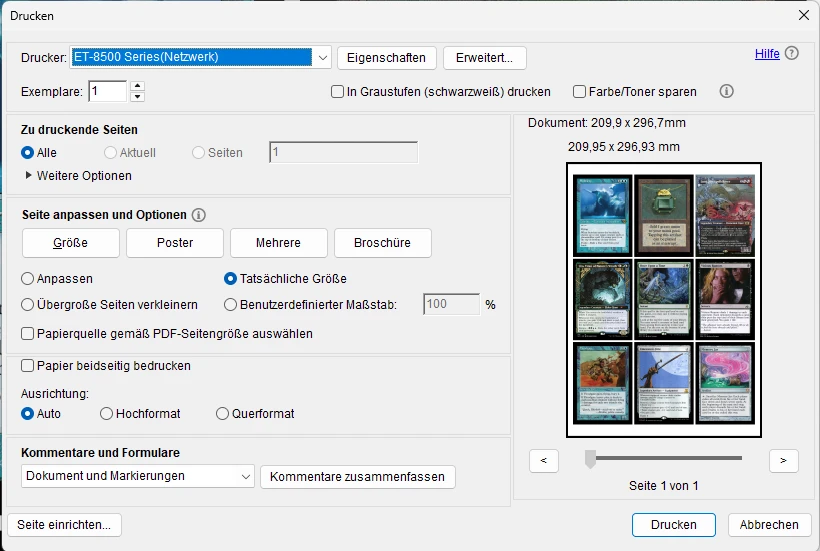The width and height of the screenshot is (820, 551).
Task: Close the Drucken dialog with X
Action: click(x=804, y=15)
